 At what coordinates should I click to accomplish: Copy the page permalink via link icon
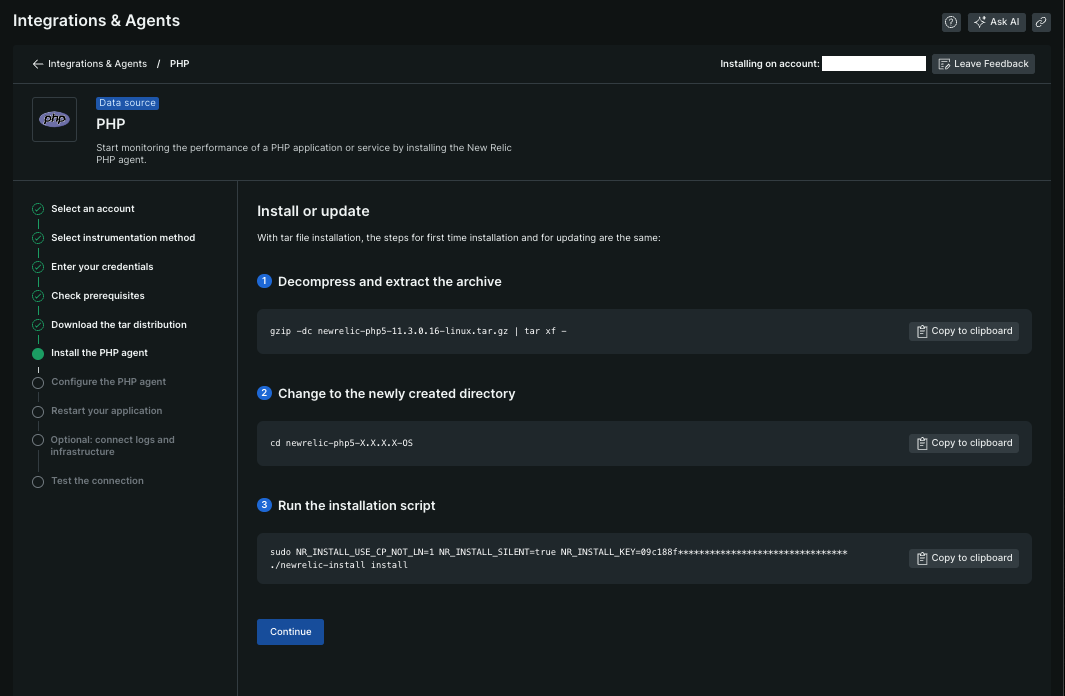tap(1041, 22)
